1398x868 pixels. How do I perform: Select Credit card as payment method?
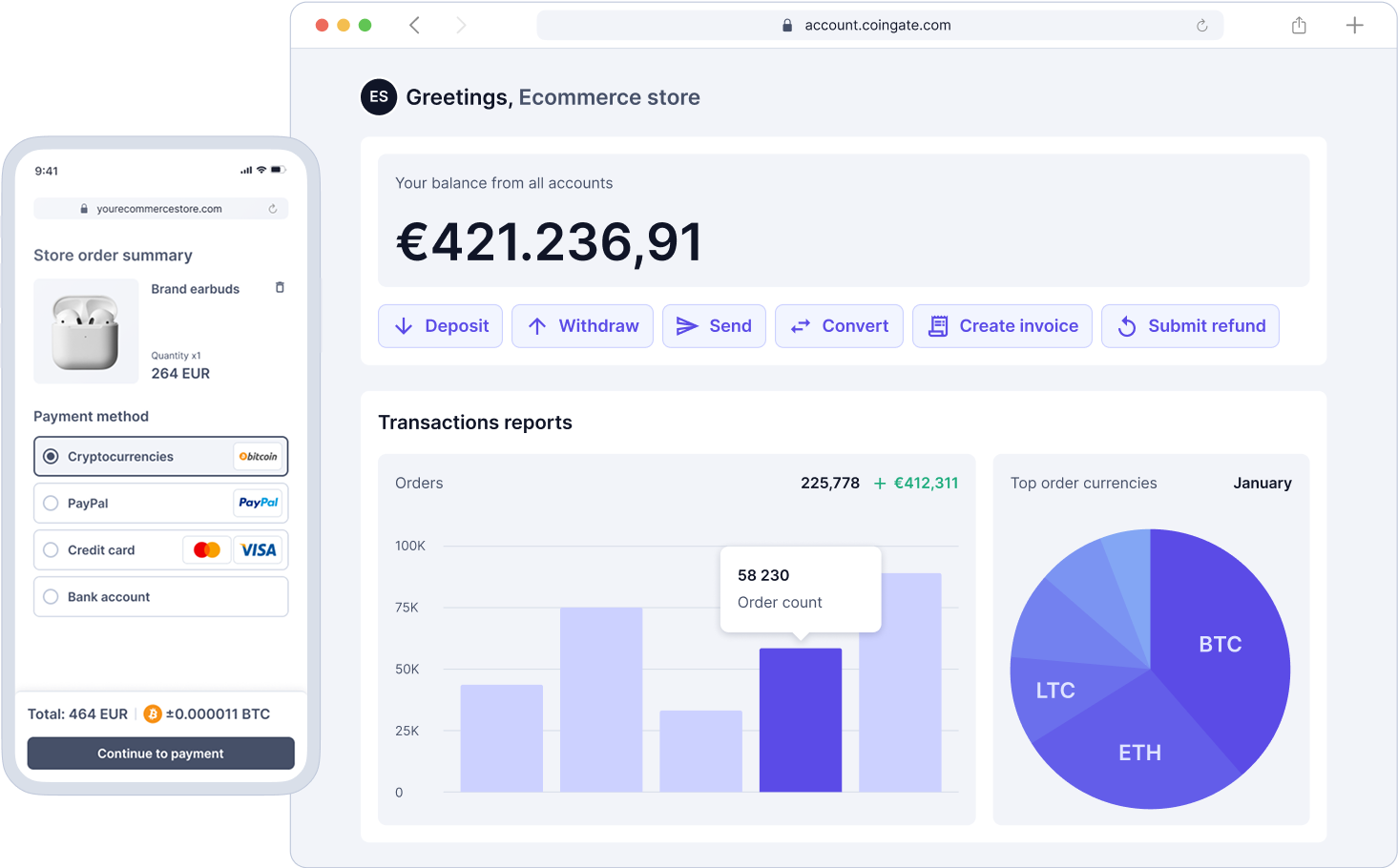(50, 549)
